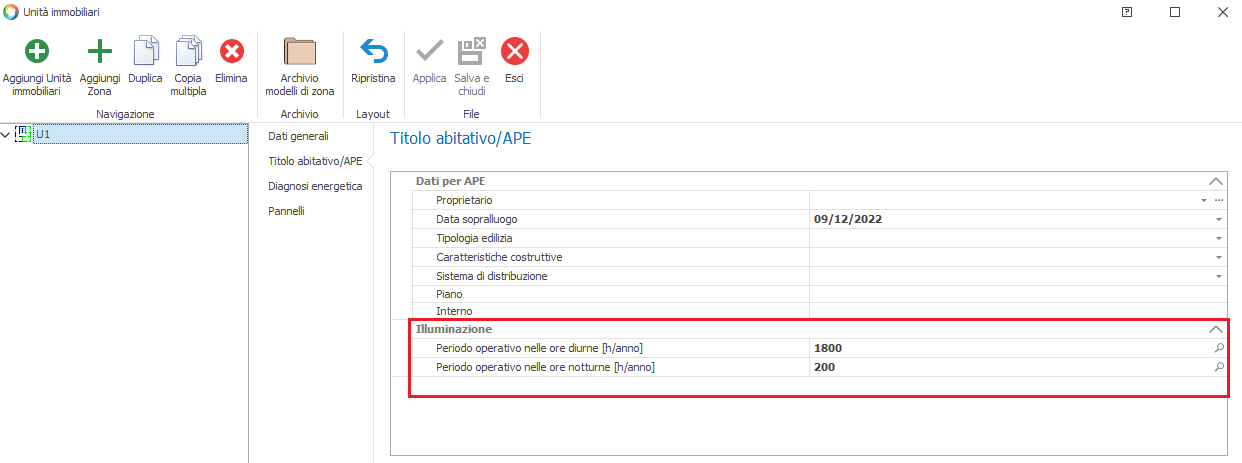Duplicate the unit with the Duplica icon
Screen dimensions: 1242x463
click(146, 52)
